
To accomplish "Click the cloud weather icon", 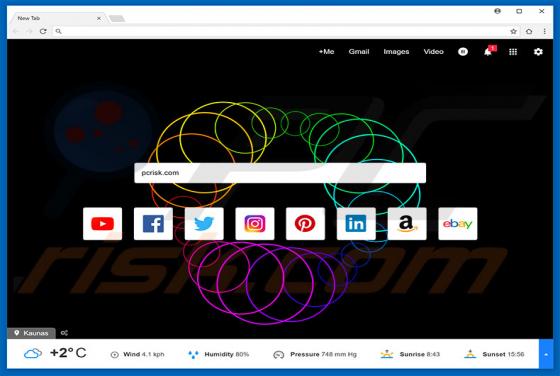I will coord(32,354).
